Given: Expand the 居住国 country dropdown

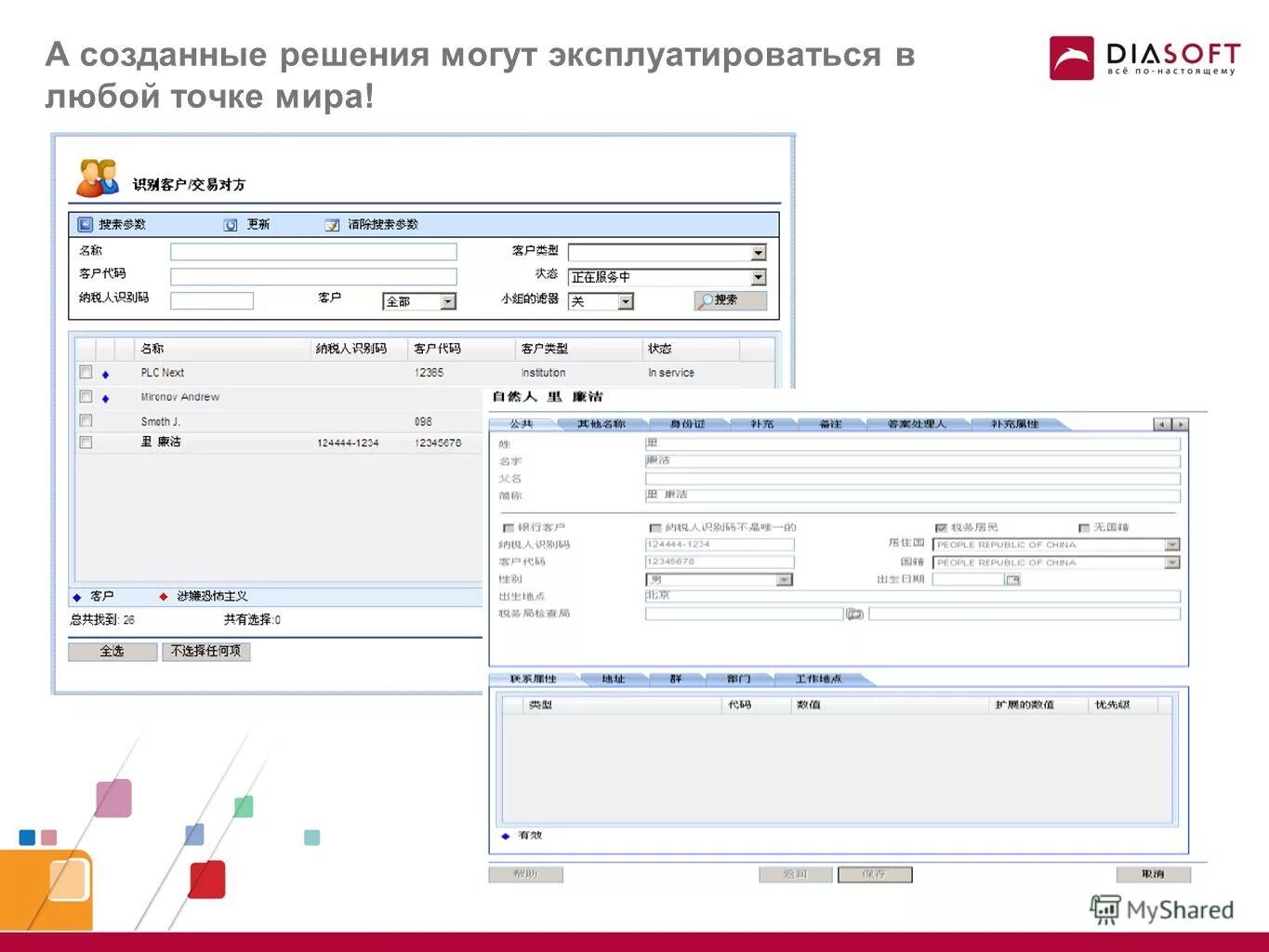Looking at the screenshot, I should pyautogui.click(x=1171, y=545).
